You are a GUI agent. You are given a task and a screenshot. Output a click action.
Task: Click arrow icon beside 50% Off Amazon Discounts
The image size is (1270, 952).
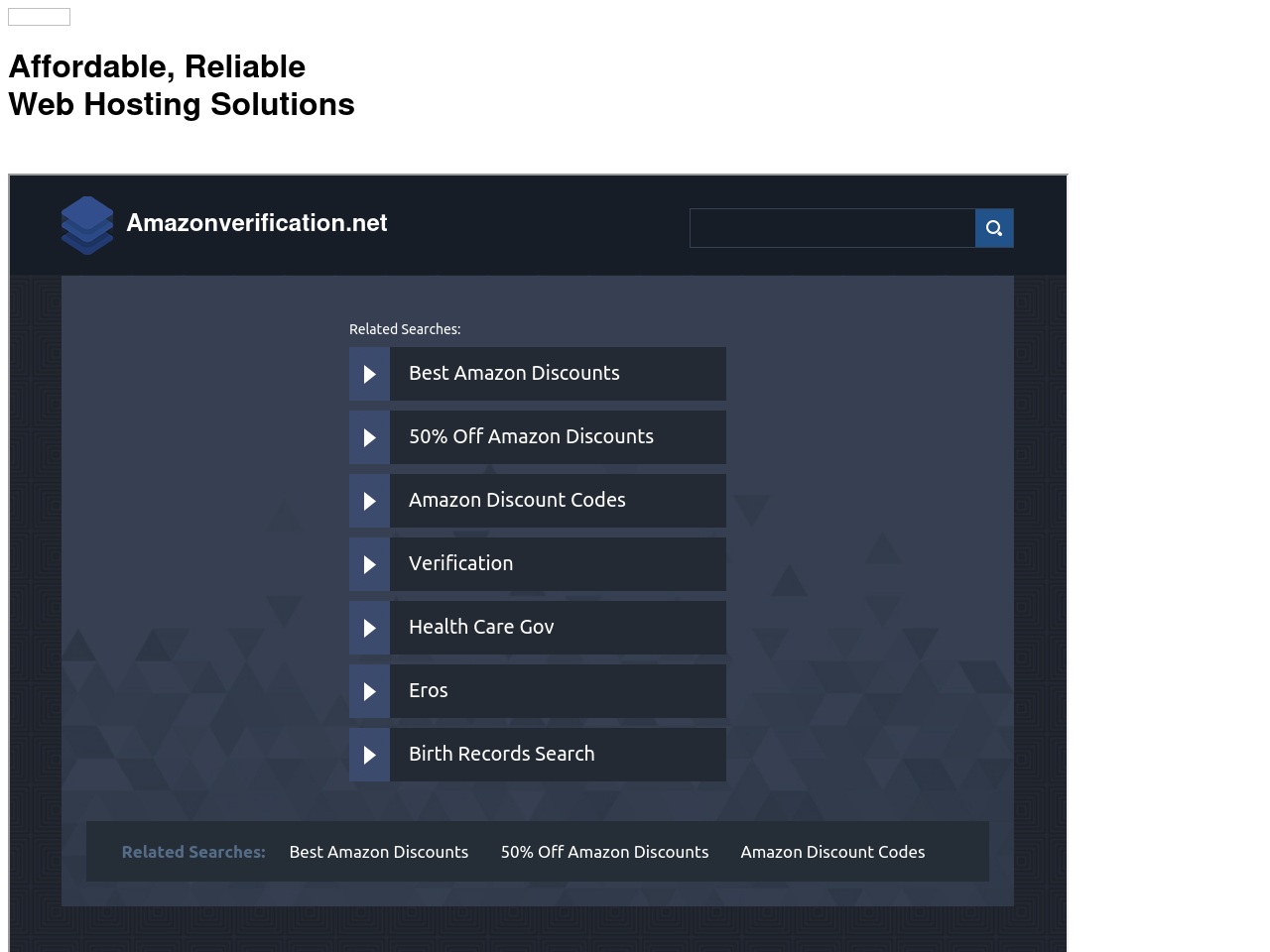[x=369, y=437]
